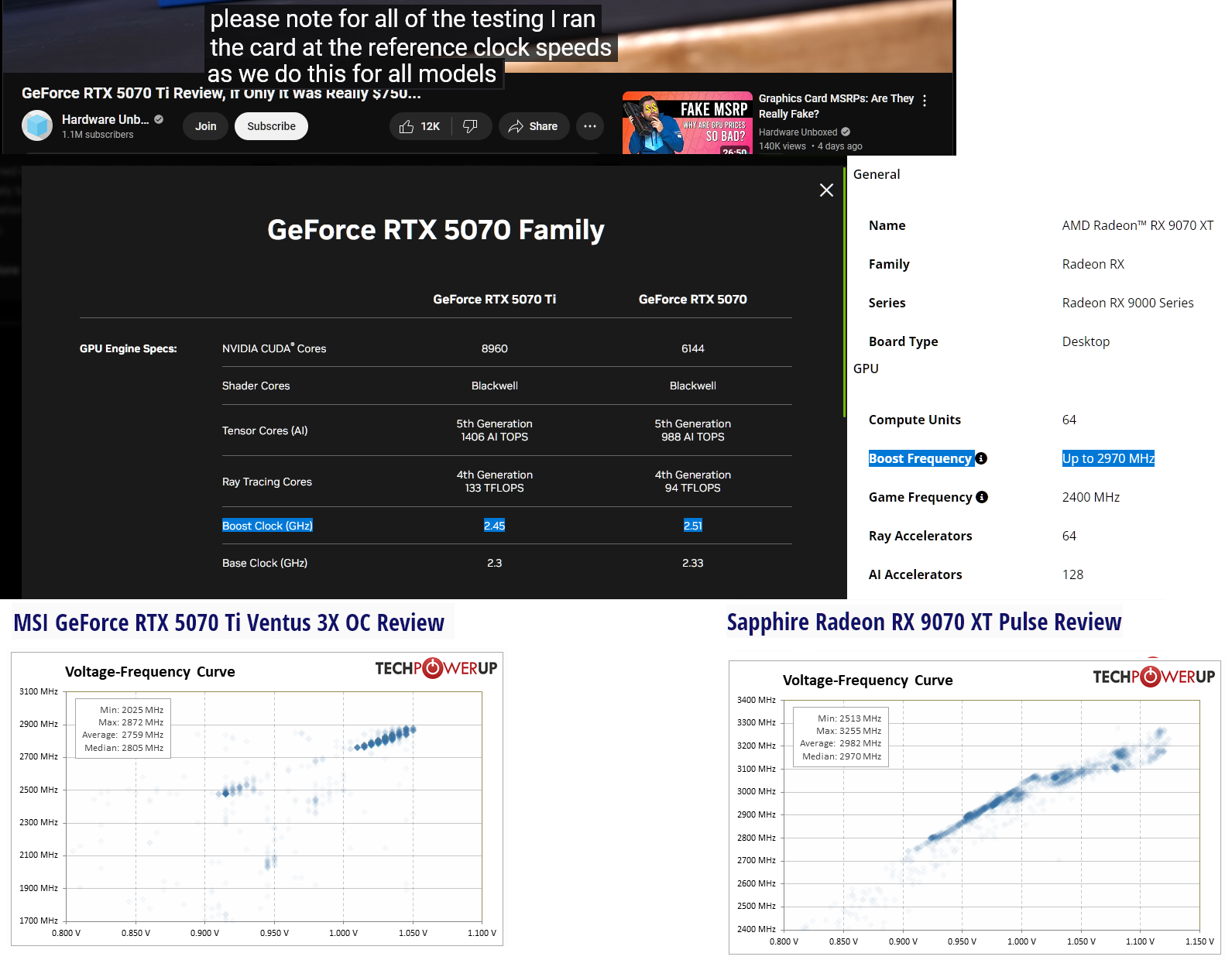1232x960 pixels.
Task: Click the 'AMD Radeon™ RX 9070 XT' name value
Action: [x=1138, y=226]
